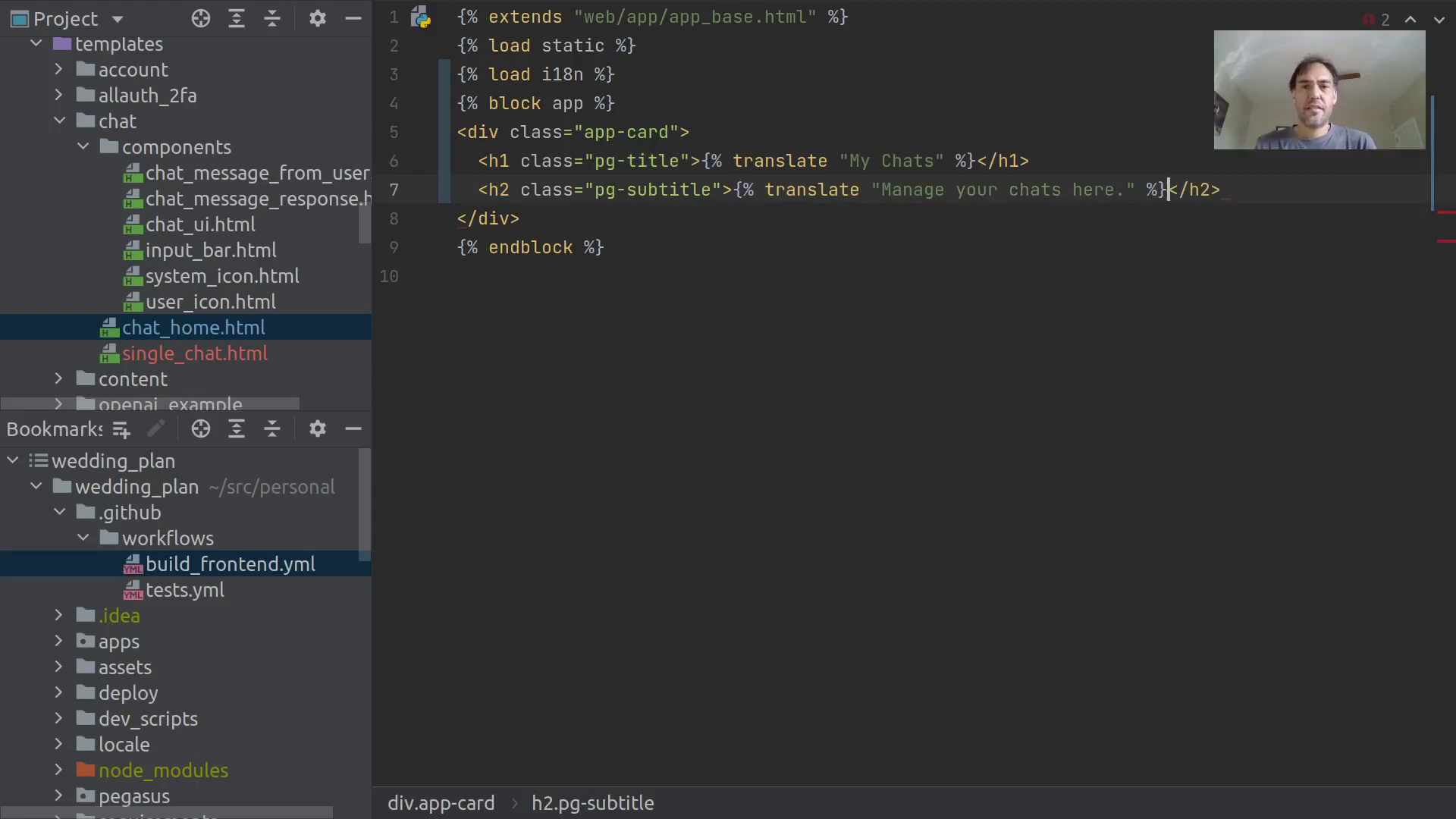Open Bookmarks panel settings gear
This screenshot has width=1456, height=819.
318,429
